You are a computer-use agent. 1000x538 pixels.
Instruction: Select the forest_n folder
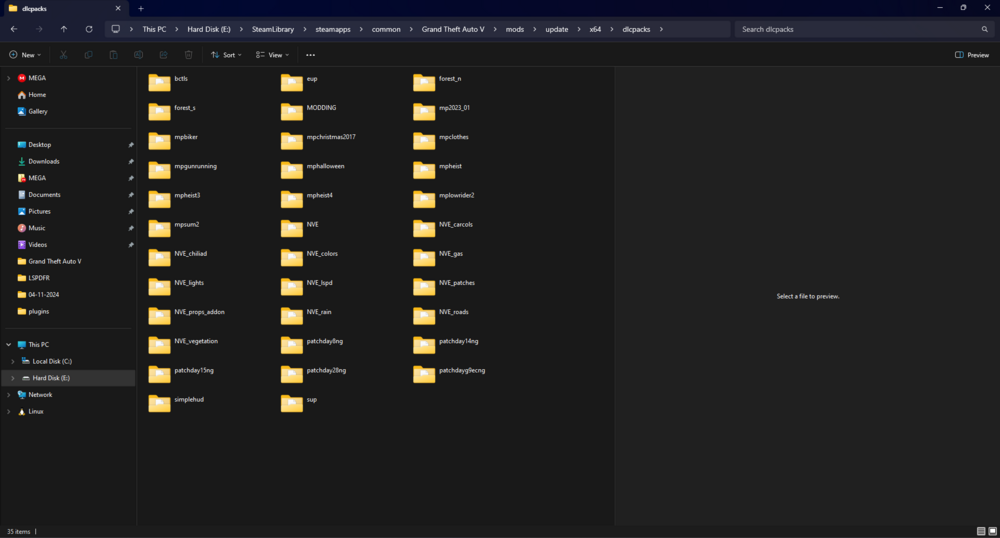tap(438, 82)
